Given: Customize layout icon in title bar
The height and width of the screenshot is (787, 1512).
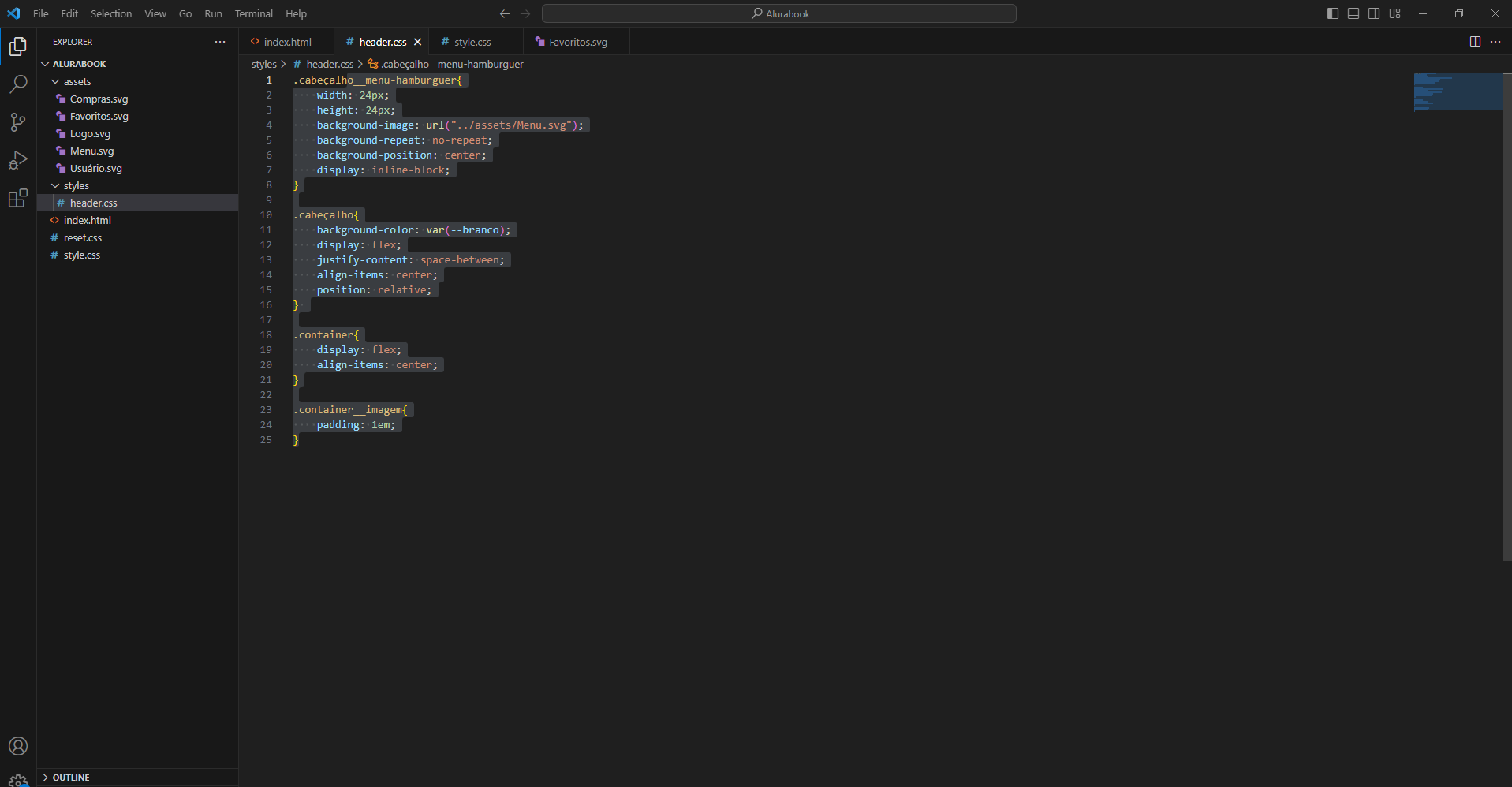Looking at the screenshot, I should coord(1395,13).
